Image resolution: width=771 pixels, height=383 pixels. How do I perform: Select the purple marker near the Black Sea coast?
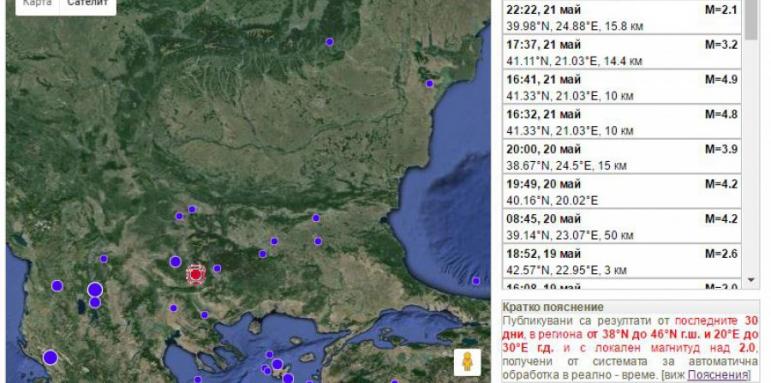point(430,84)
